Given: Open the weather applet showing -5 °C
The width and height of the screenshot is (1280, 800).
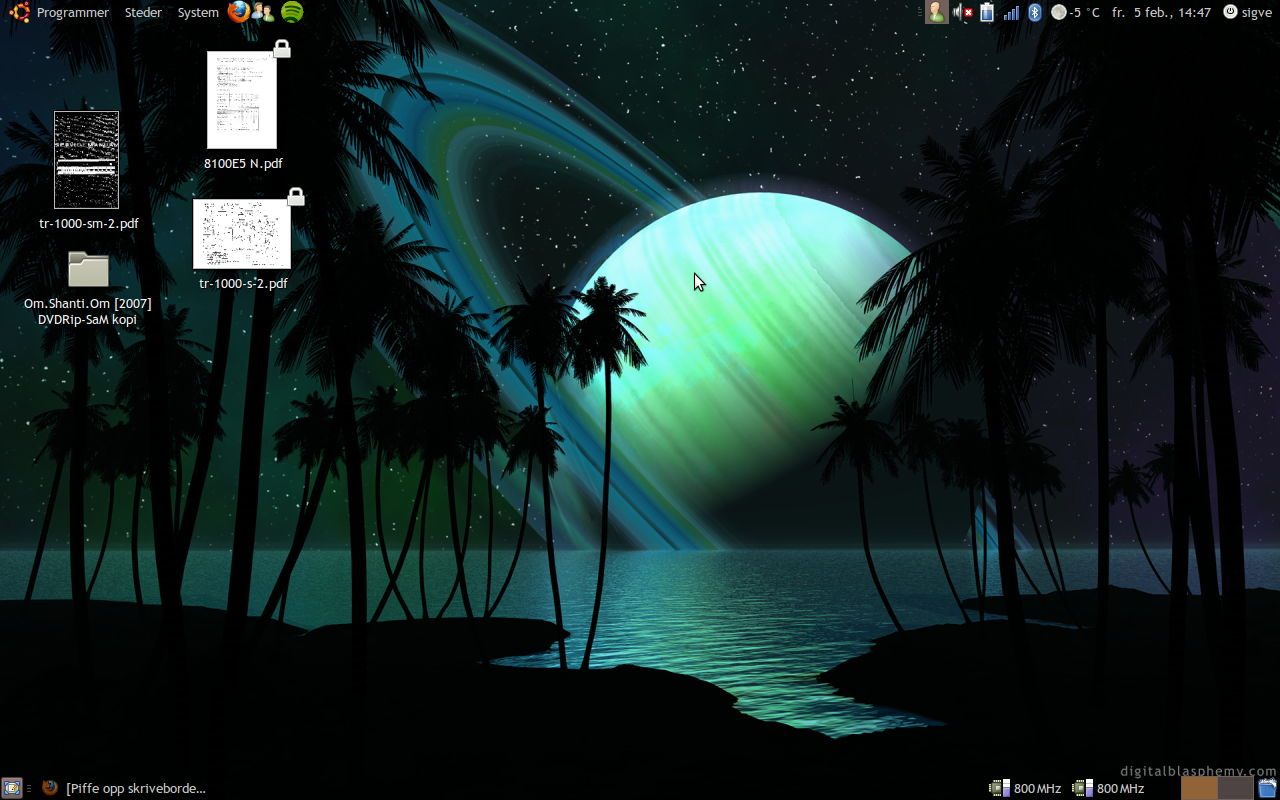Looking at the screenshot, I should pyautogui.click(x=1075, y=12).
